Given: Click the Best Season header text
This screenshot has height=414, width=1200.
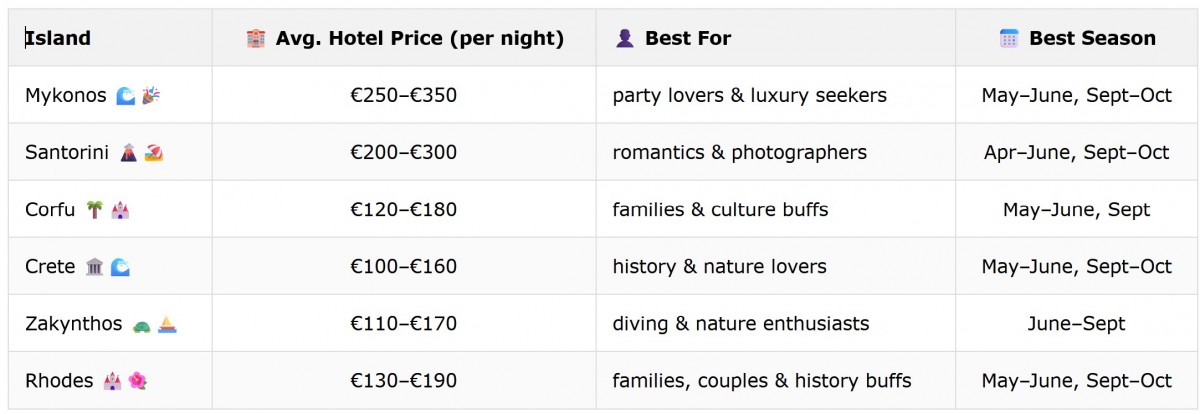Looking at the screenshot, I should coord(1092,38).
